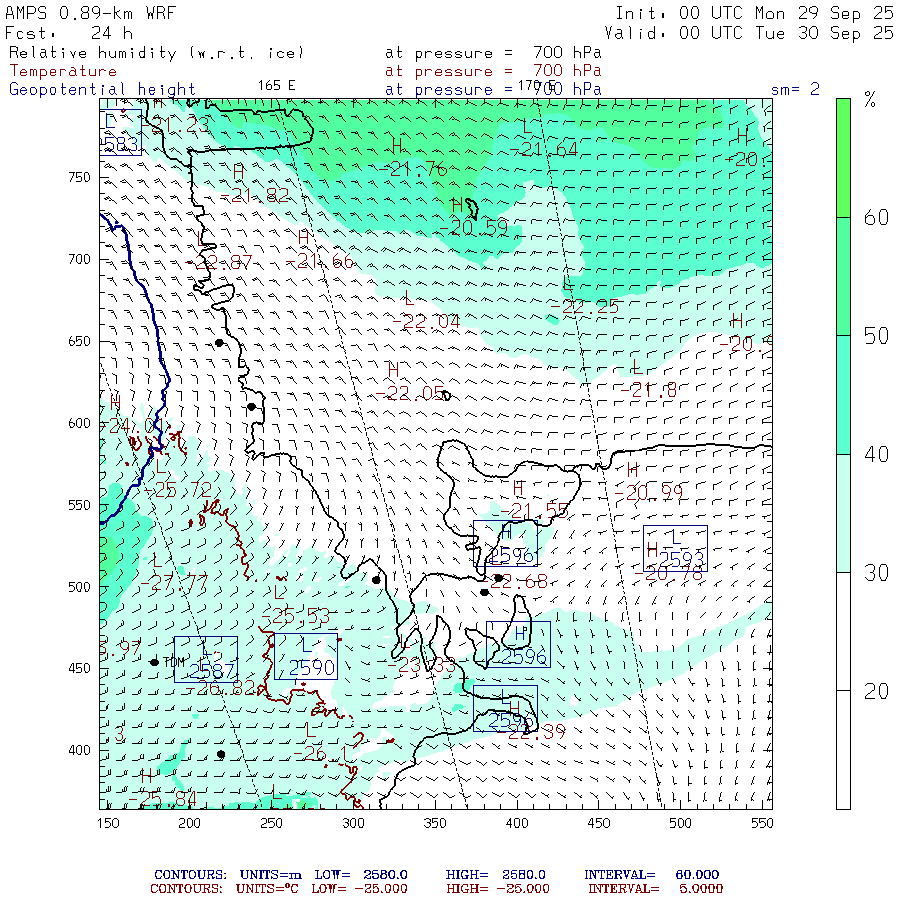Click the colorbar tick label '20'
This screenshot has height=900, width=900.
(x=876, y=692)
